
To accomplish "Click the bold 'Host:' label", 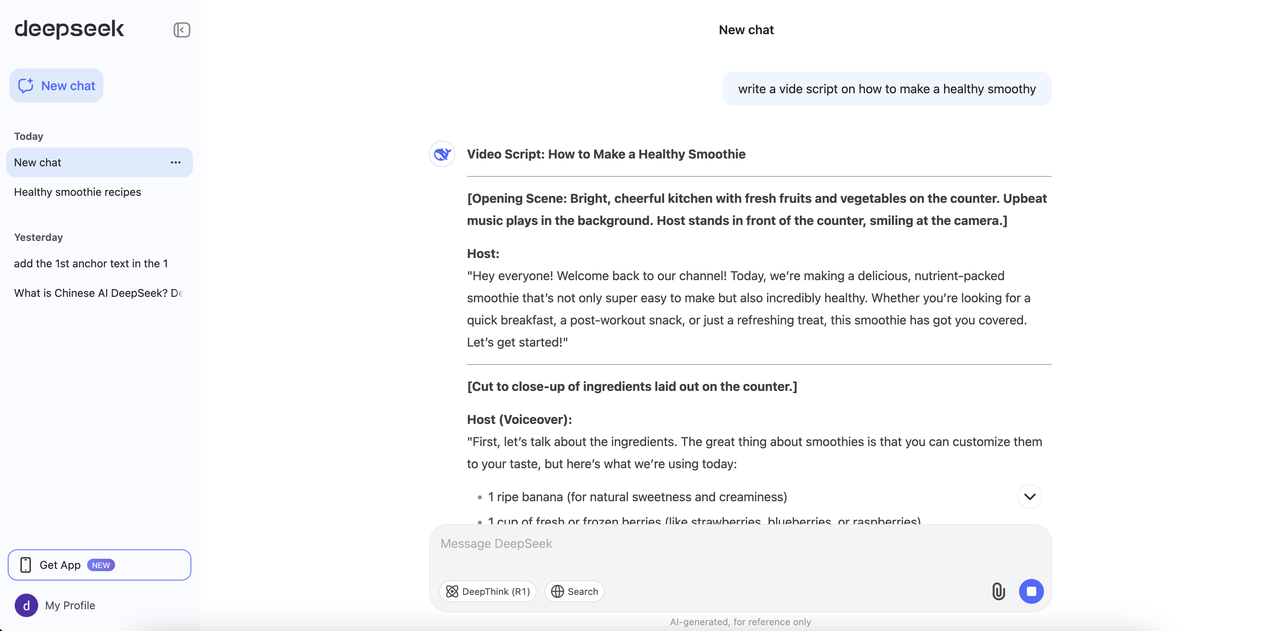I will [x=483, y=254].
